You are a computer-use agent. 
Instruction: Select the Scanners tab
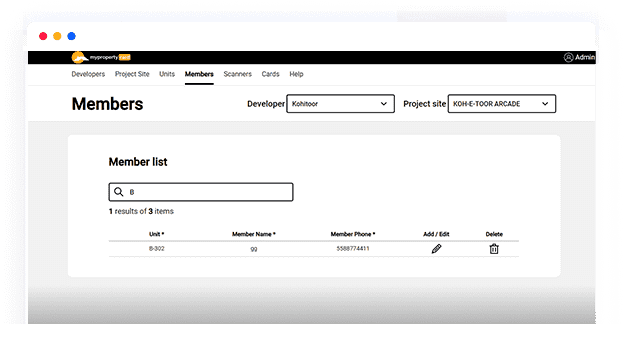(x=238, y=74)
